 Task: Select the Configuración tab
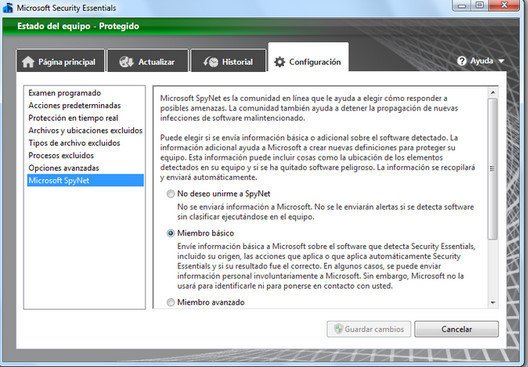[308, 57]
